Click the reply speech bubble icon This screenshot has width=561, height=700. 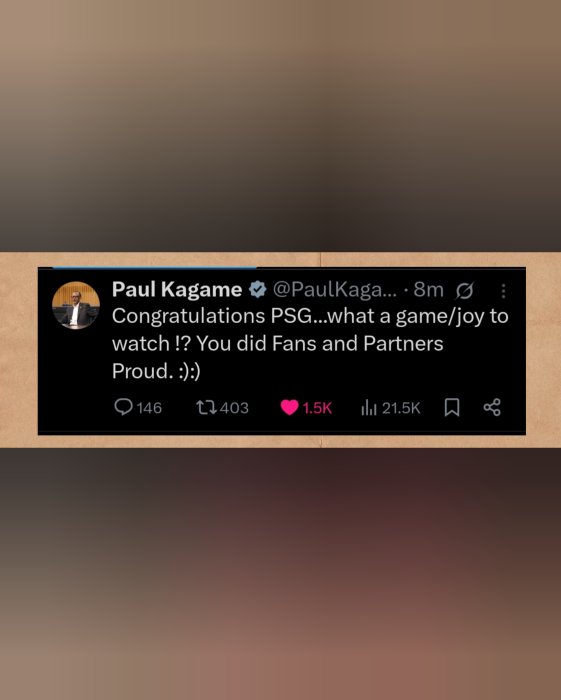(x=123, y=407)
